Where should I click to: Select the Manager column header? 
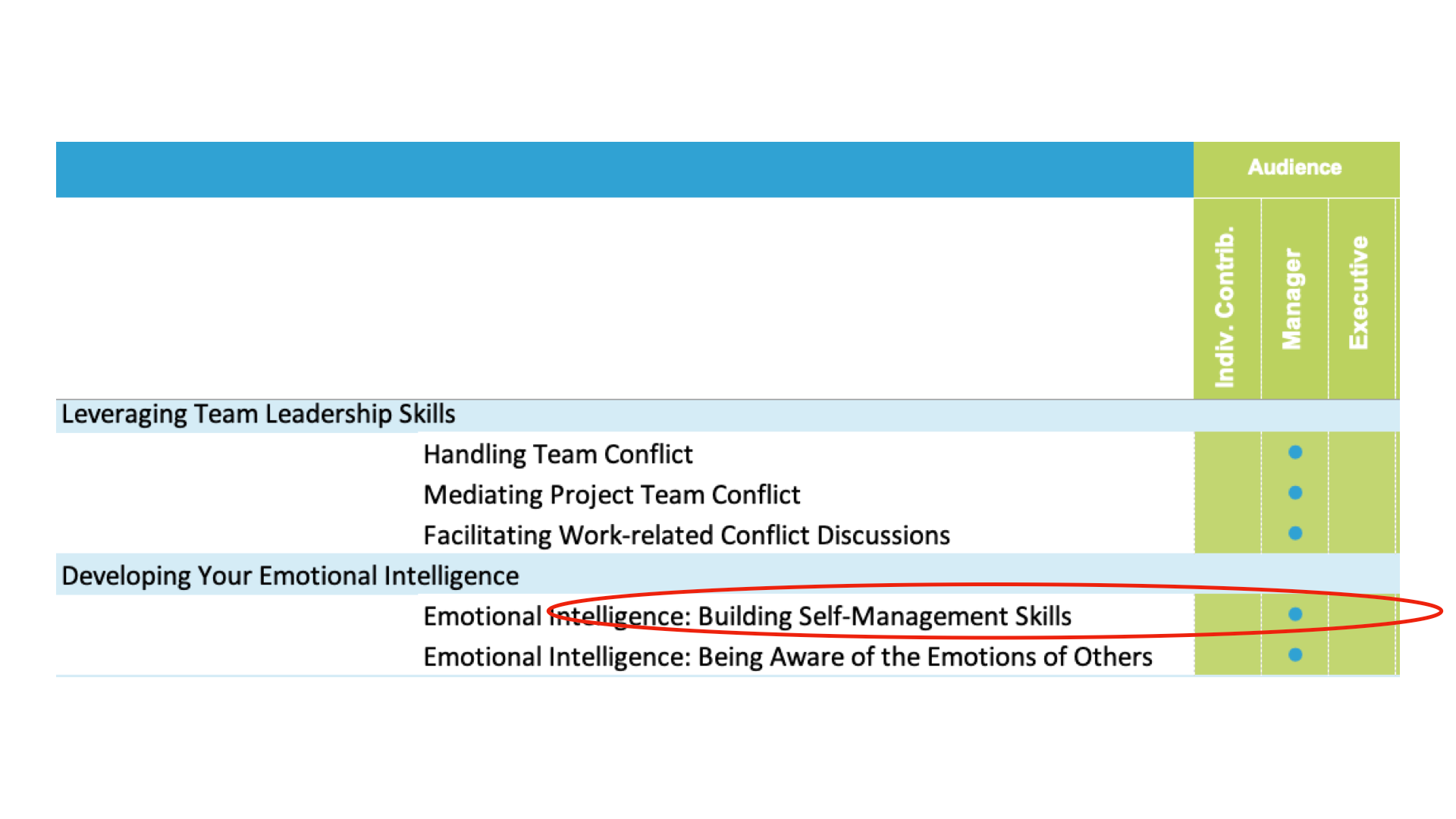[1294, 299]
